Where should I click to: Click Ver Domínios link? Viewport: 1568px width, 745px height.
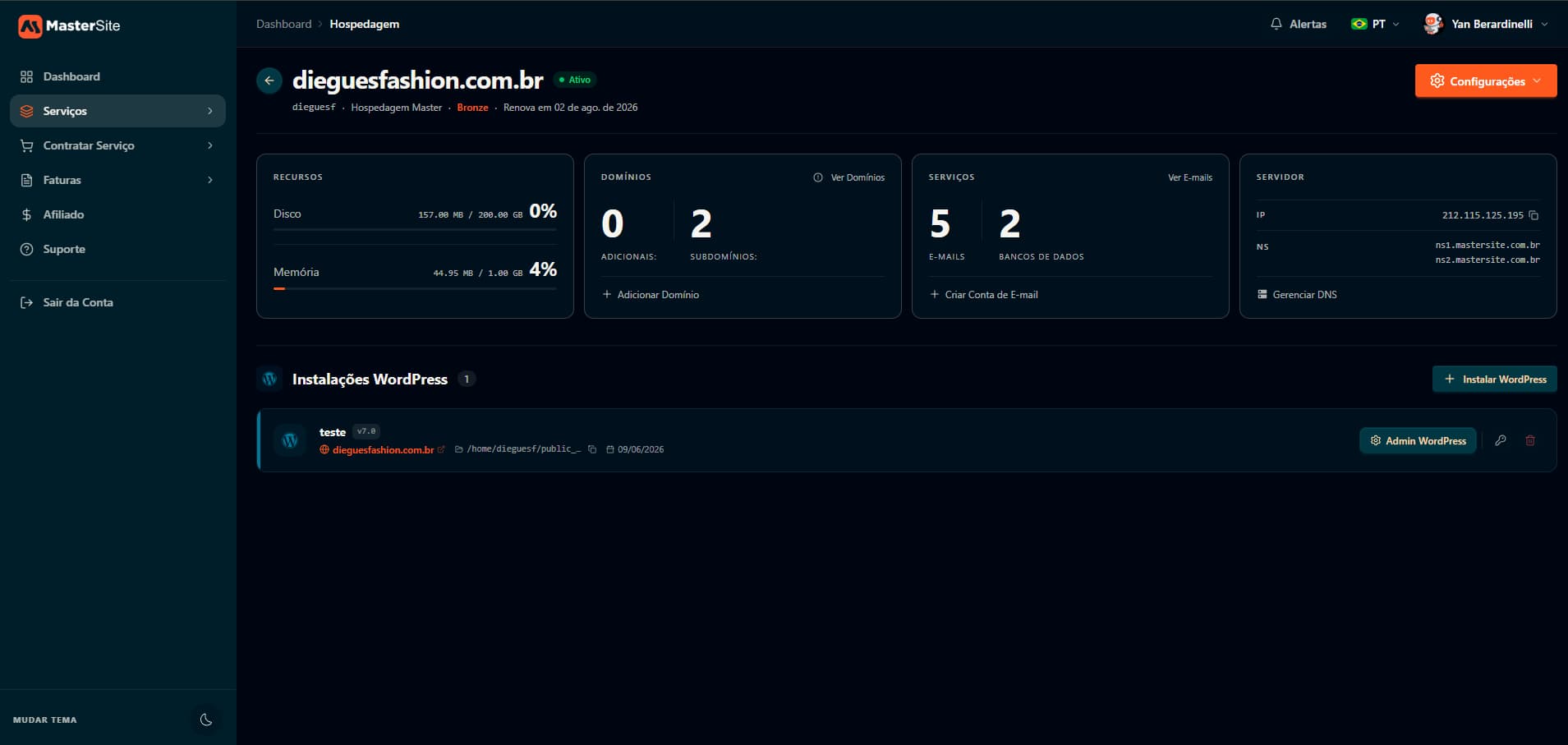pos(858,177)
